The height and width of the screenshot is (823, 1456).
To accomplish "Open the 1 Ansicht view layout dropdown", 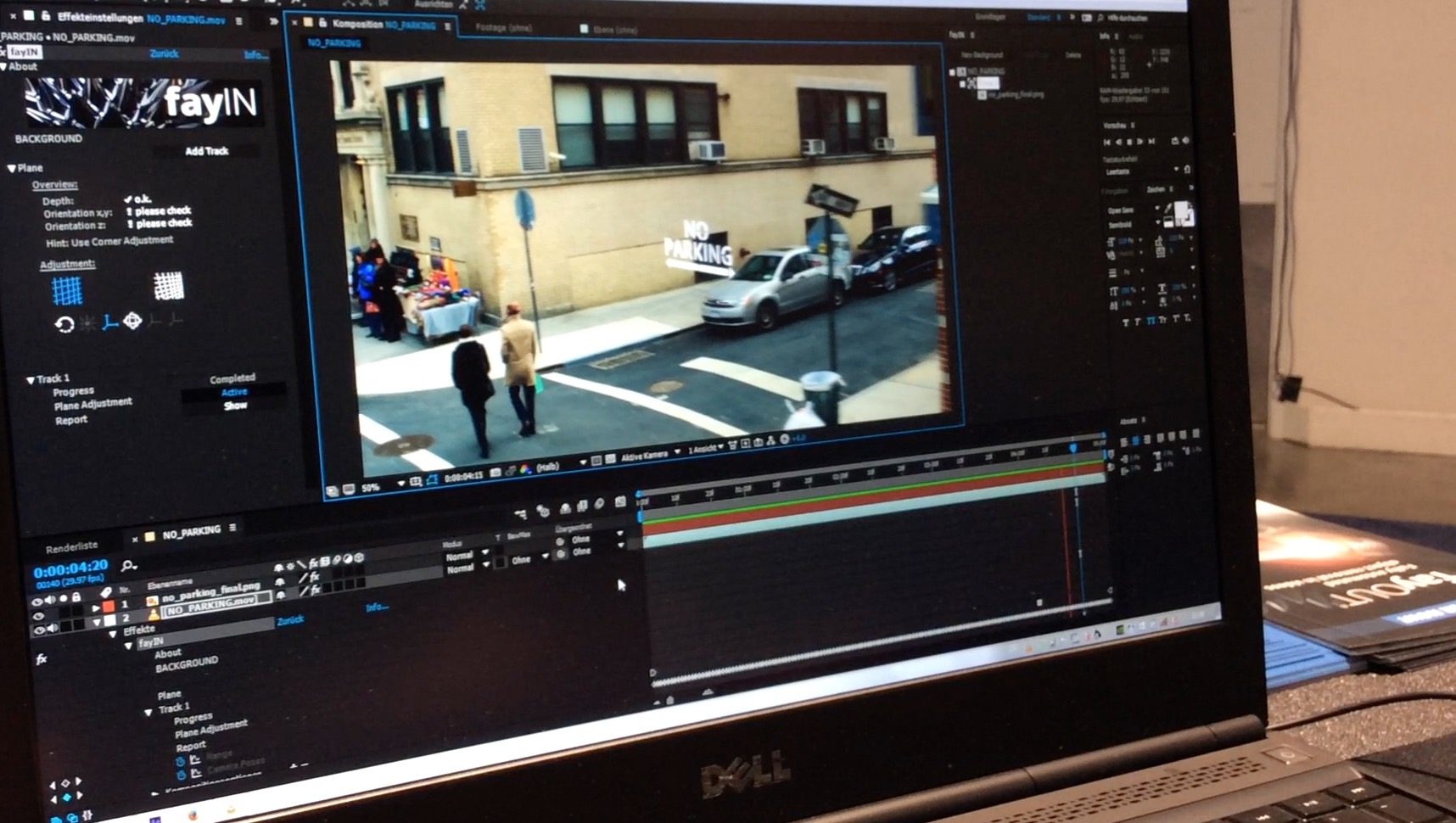I will (x=706, y=448).
